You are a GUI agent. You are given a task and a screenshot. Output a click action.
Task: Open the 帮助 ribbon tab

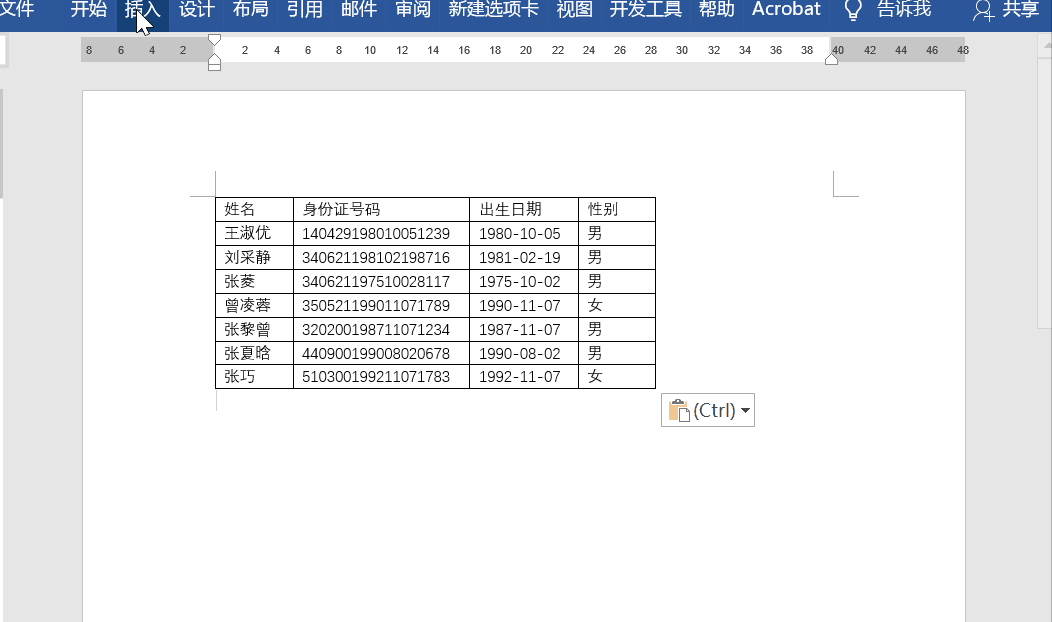coord(717,9)
